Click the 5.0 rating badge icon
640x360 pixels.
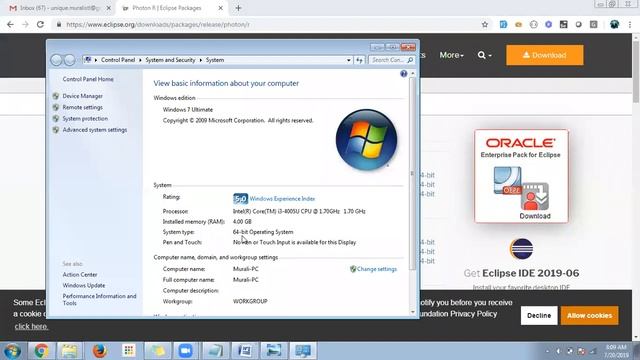coord(240,199)
